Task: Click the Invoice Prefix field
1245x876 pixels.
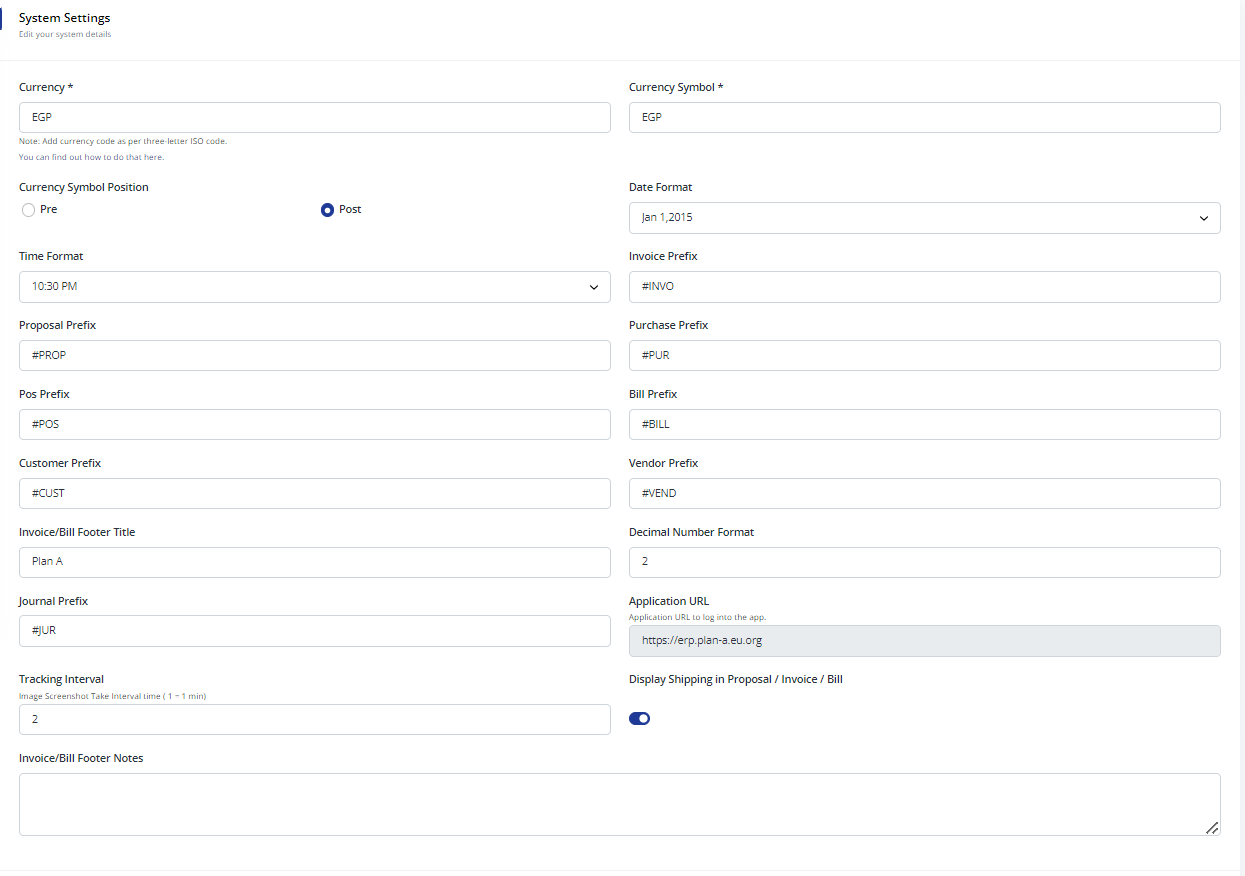Action: click(x=924, y=287)
